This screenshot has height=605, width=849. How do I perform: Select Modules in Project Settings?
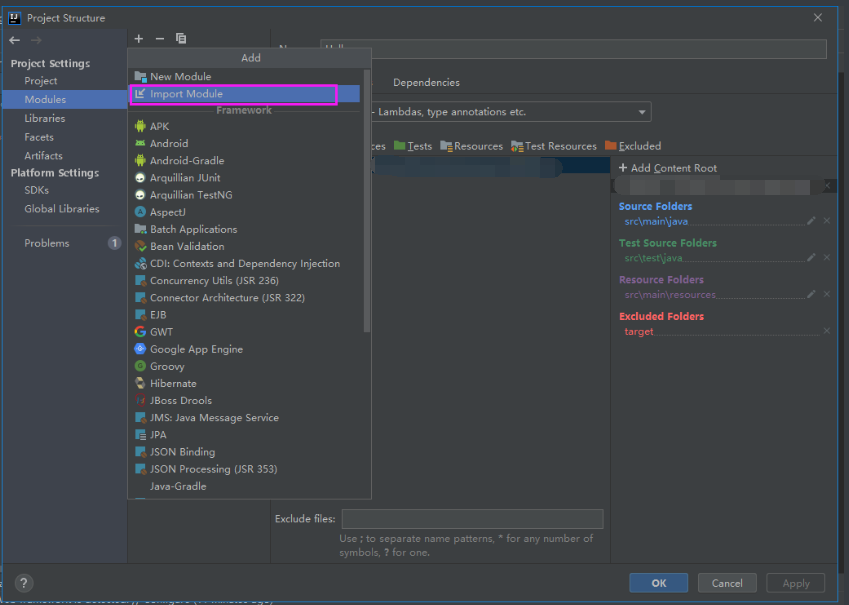click(65, 100)
